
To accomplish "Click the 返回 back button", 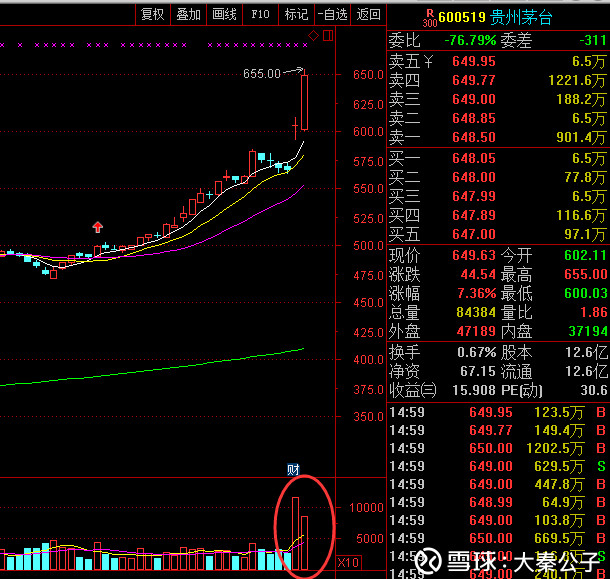I will pos(368,15).
